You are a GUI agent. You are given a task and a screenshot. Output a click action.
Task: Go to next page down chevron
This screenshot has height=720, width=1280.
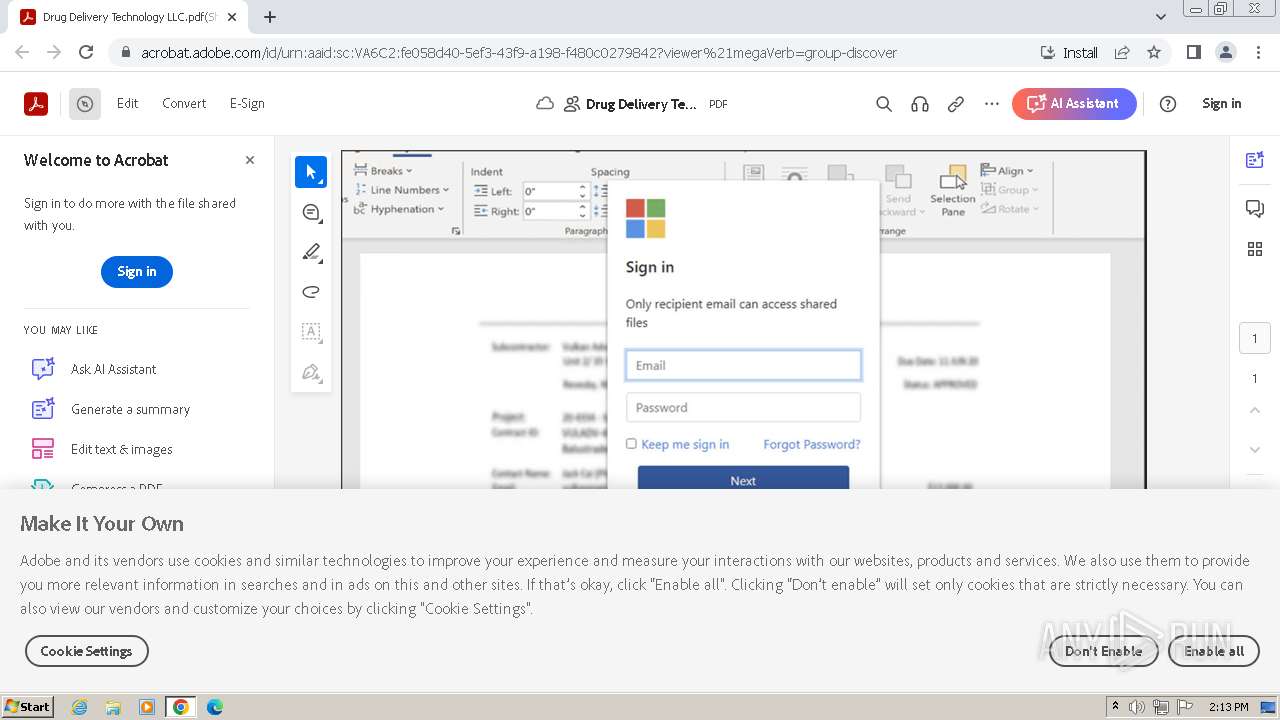click(x=1255, y=450)
